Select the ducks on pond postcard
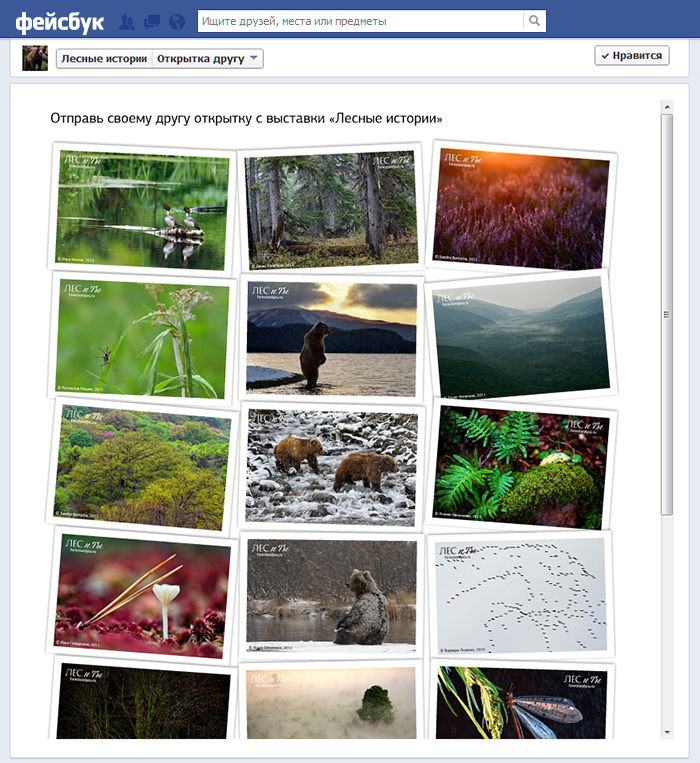700x763 pixels. pos(143,209)
